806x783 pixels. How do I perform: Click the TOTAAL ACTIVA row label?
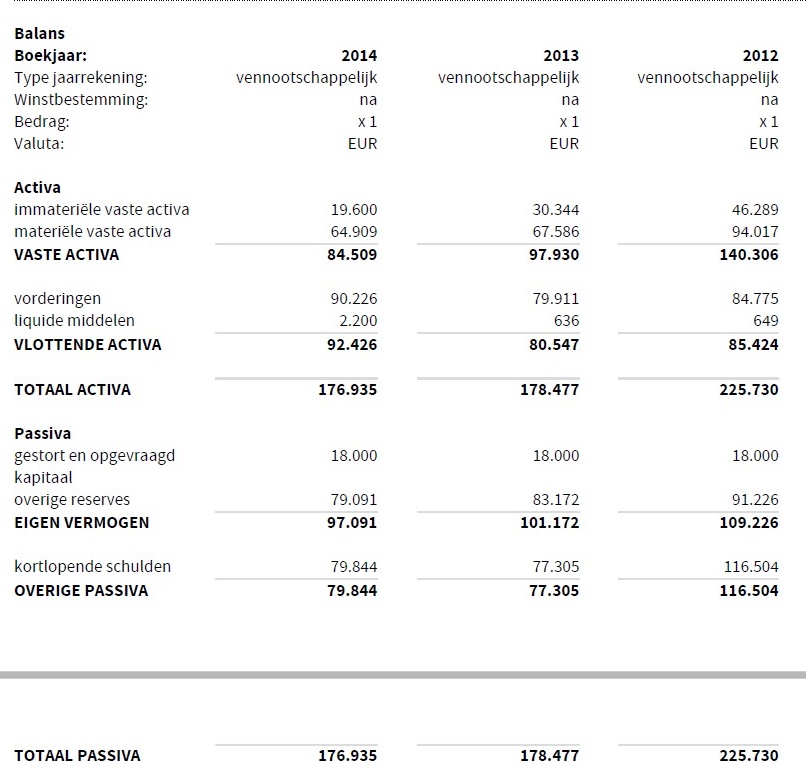72,390
